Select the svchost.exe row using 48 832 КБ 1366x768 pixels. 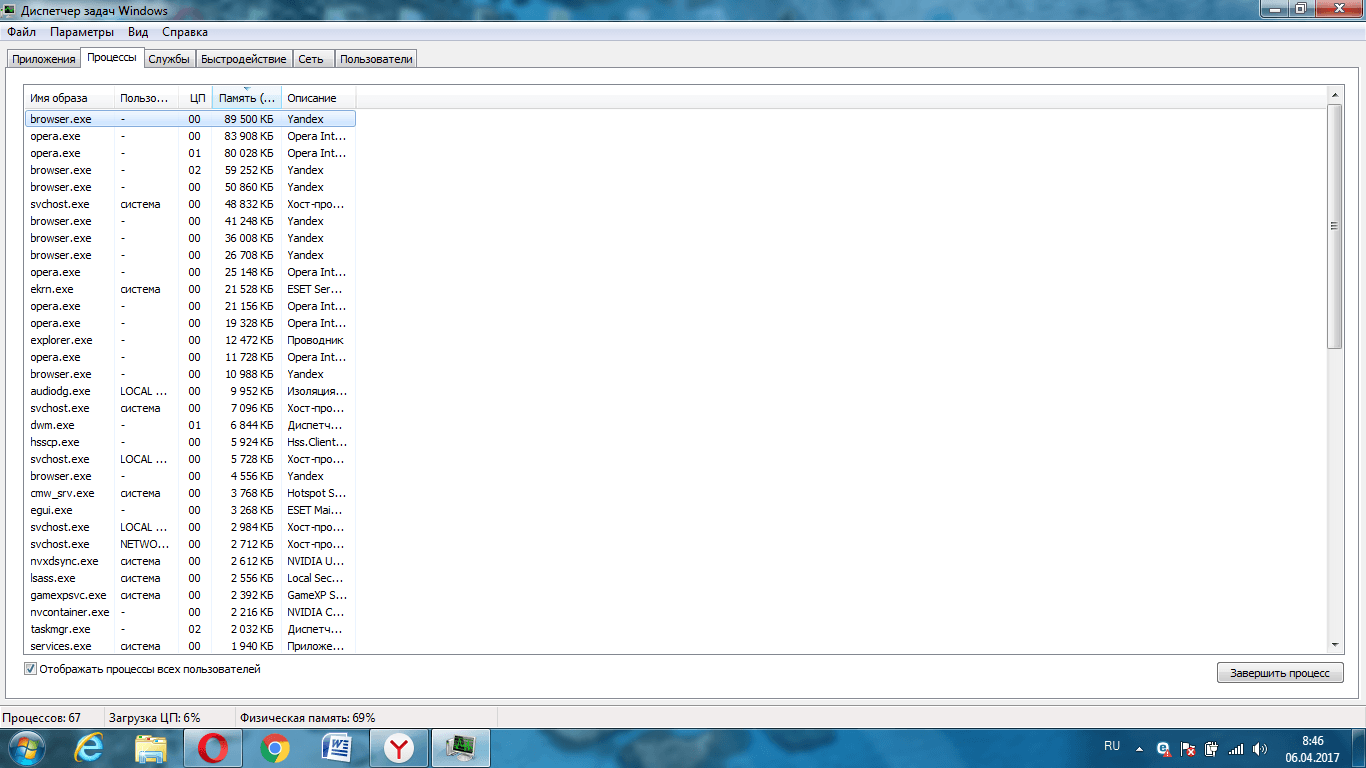190,204
